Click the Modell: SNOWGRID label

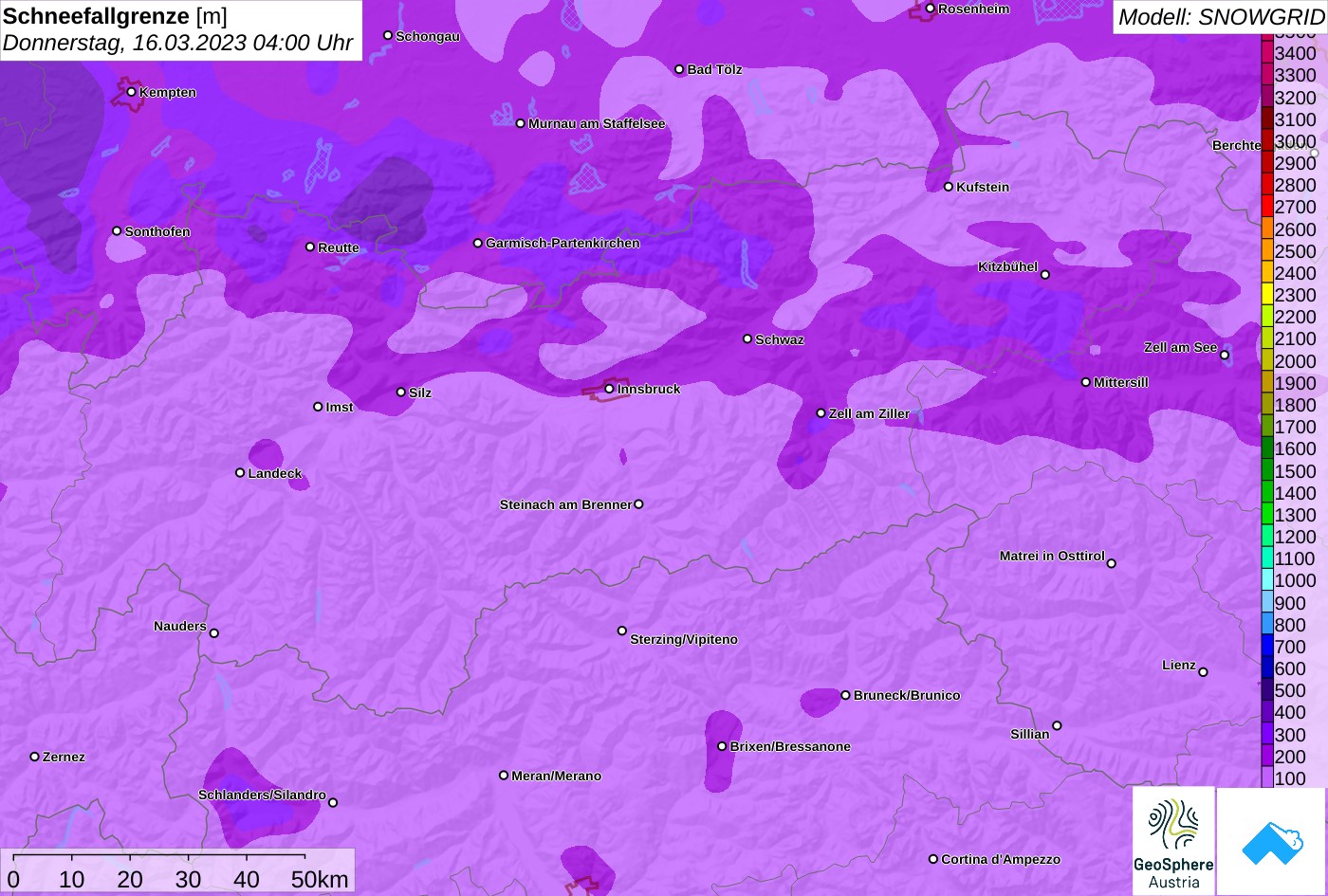(x=1221, y=16)
